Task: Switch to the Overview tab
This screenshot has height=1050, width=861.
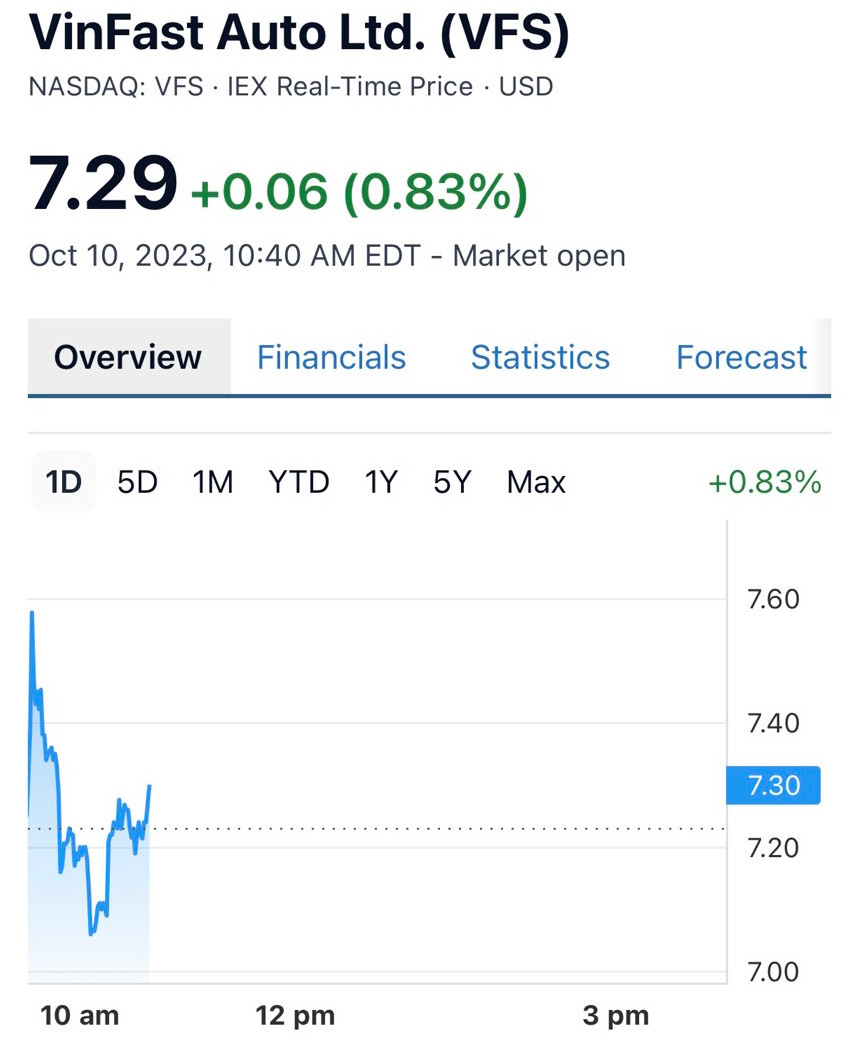Action: click(128, 357)
